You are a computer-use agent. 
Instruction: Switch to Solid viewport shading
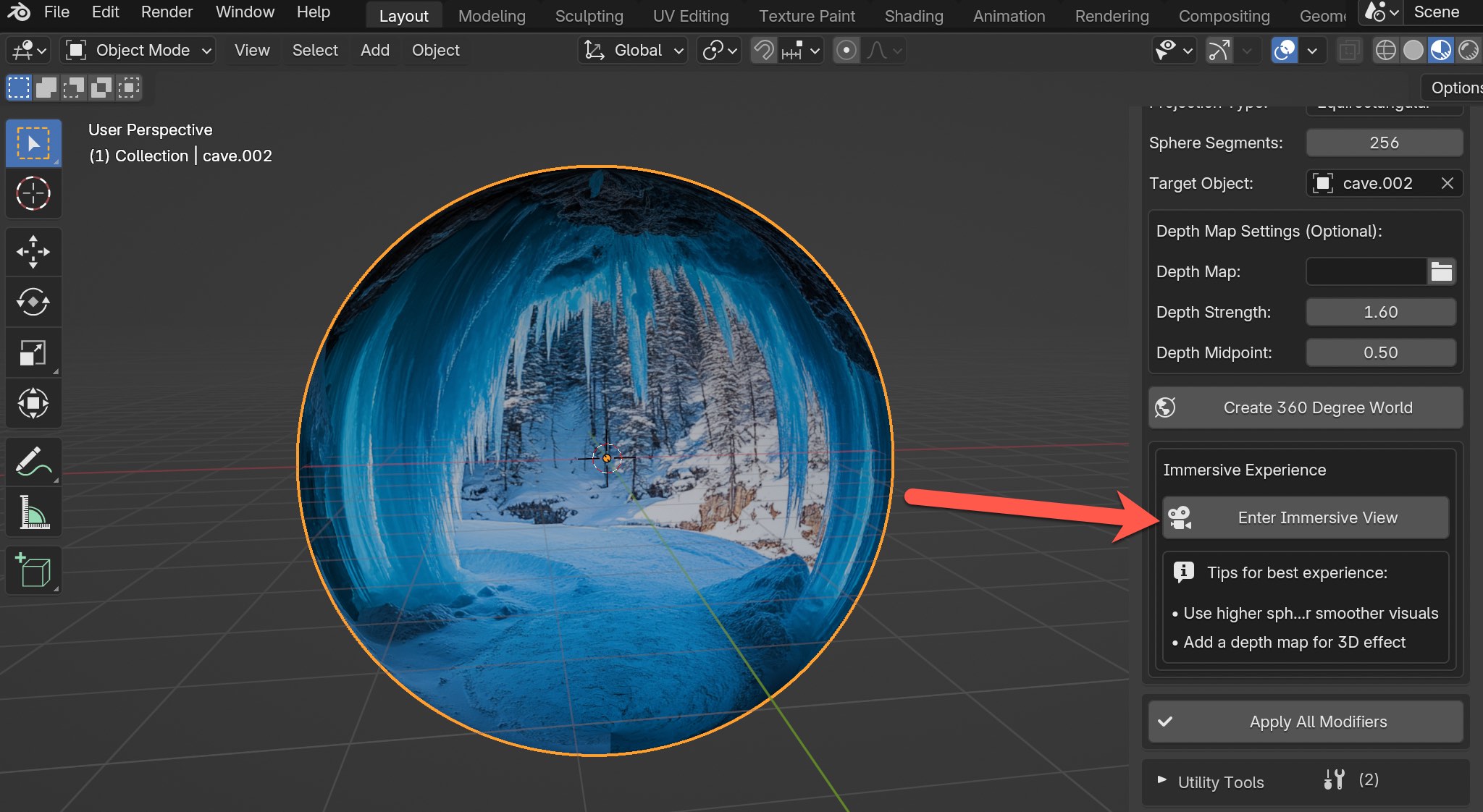(1413, 51)
